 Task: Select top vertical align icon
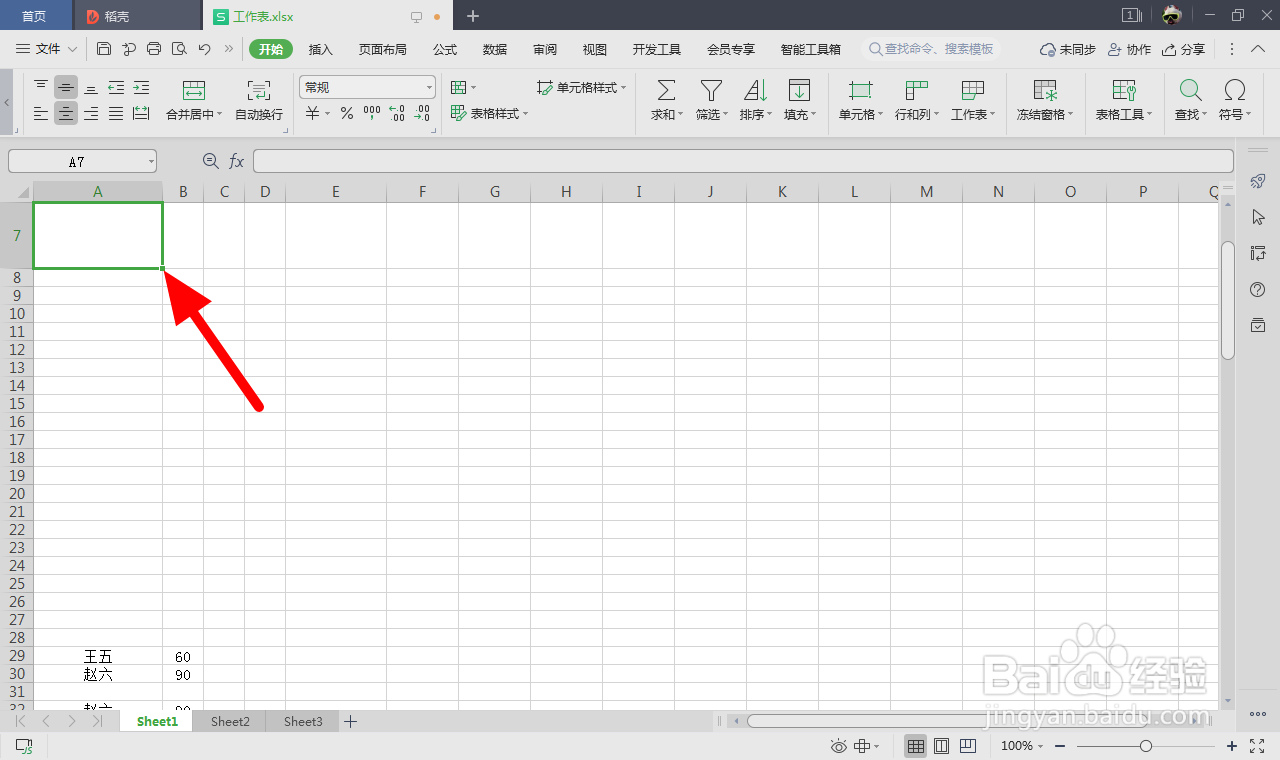click(x=41, y=87)
